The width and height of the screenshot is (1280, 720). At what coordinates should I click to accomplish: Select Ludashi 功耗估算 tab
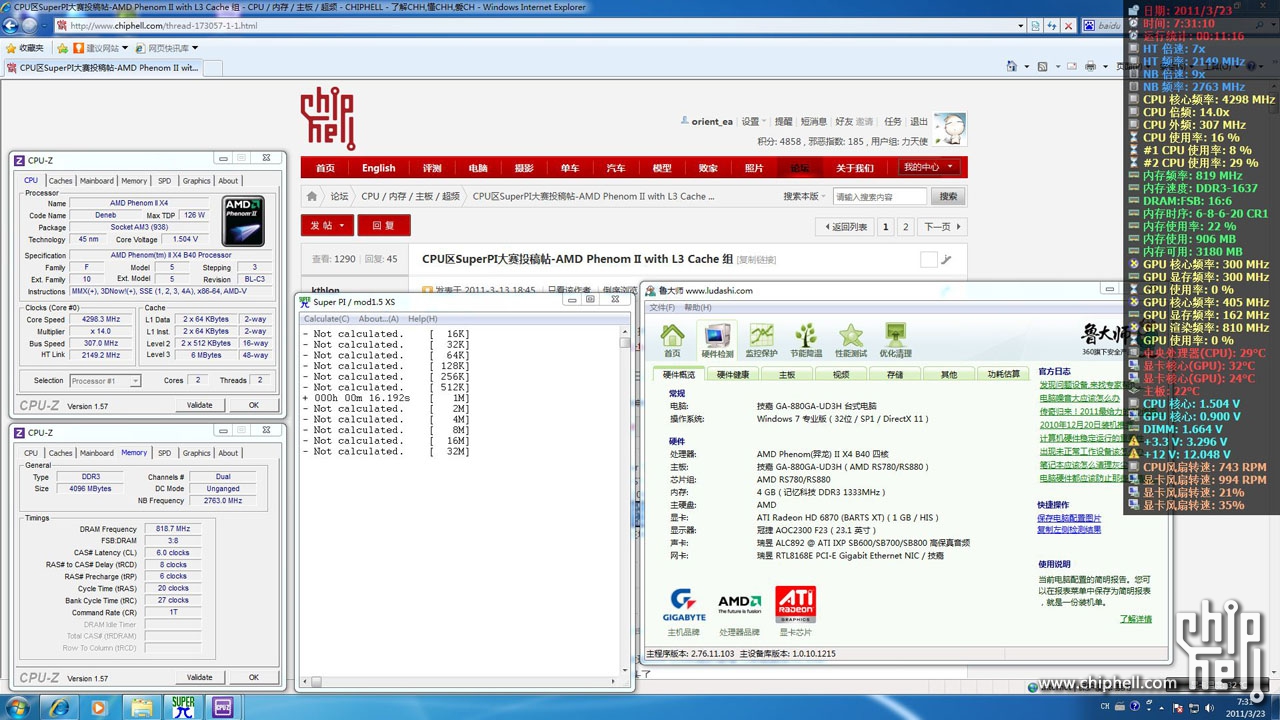1003,374
